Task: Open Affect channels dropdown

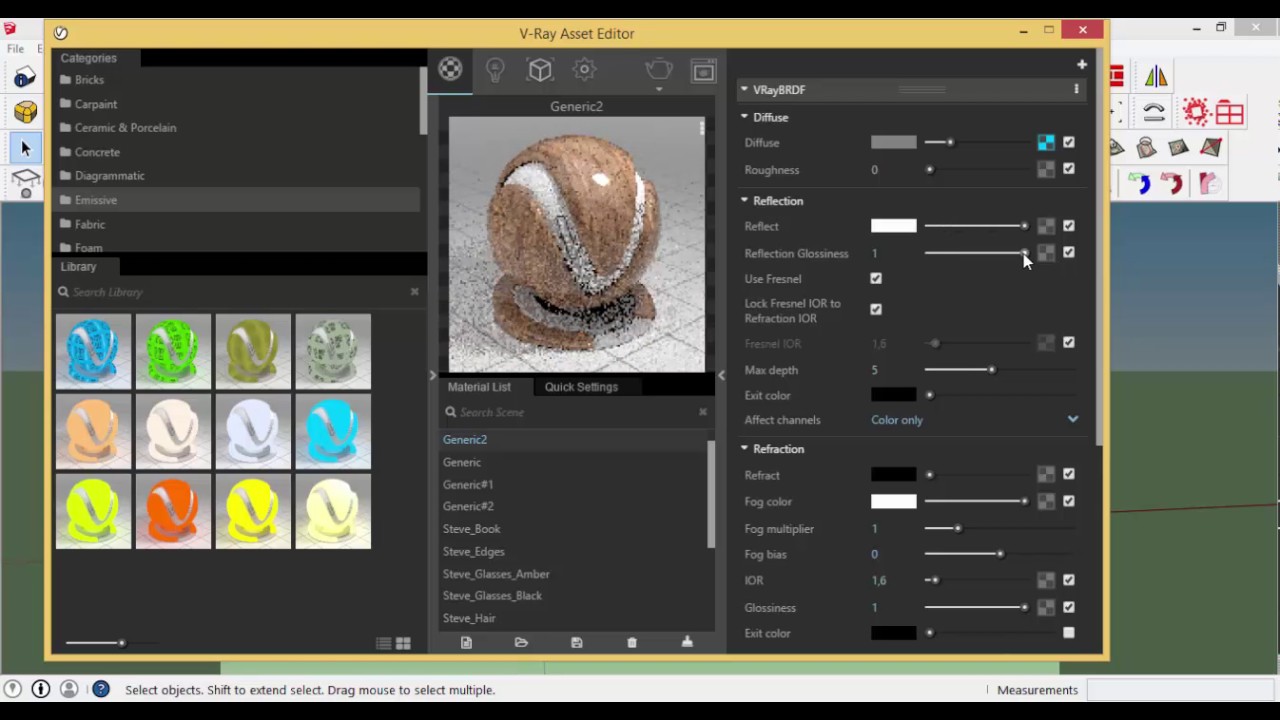Action: click(x=975, y=420)
